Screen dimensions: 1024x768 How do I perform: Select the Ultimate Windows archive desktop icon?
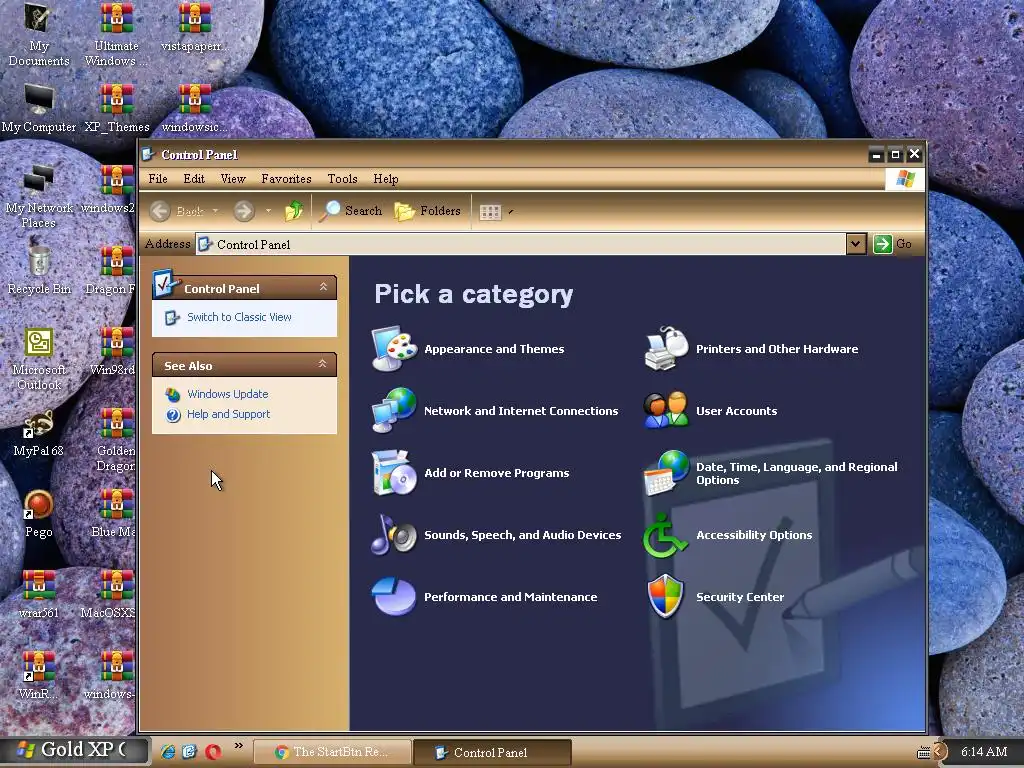[x=117, y=35]
